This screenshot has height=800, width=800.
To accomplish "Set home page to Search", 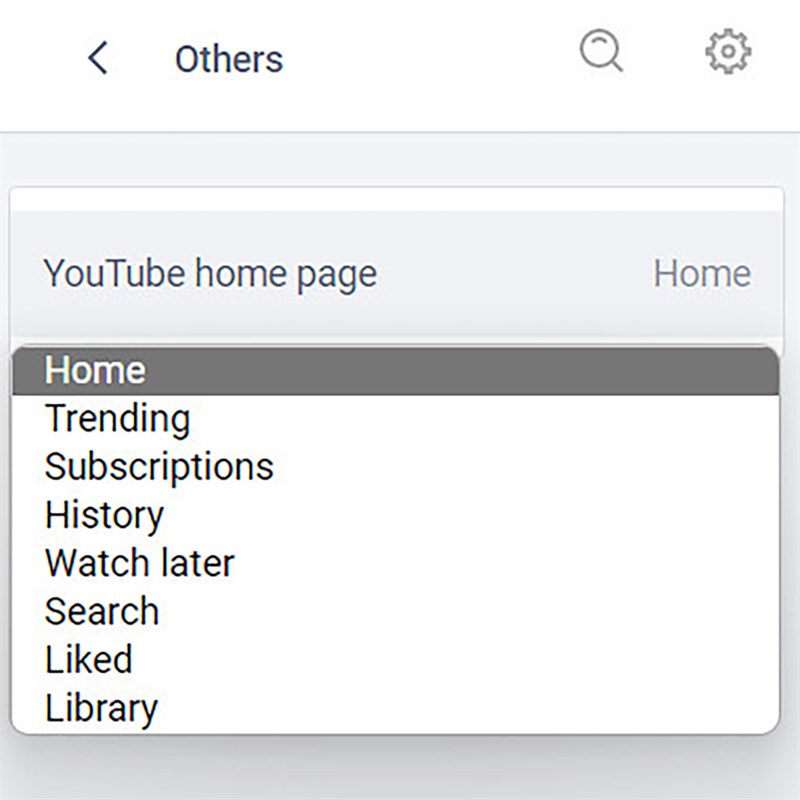I will point(102,611).
